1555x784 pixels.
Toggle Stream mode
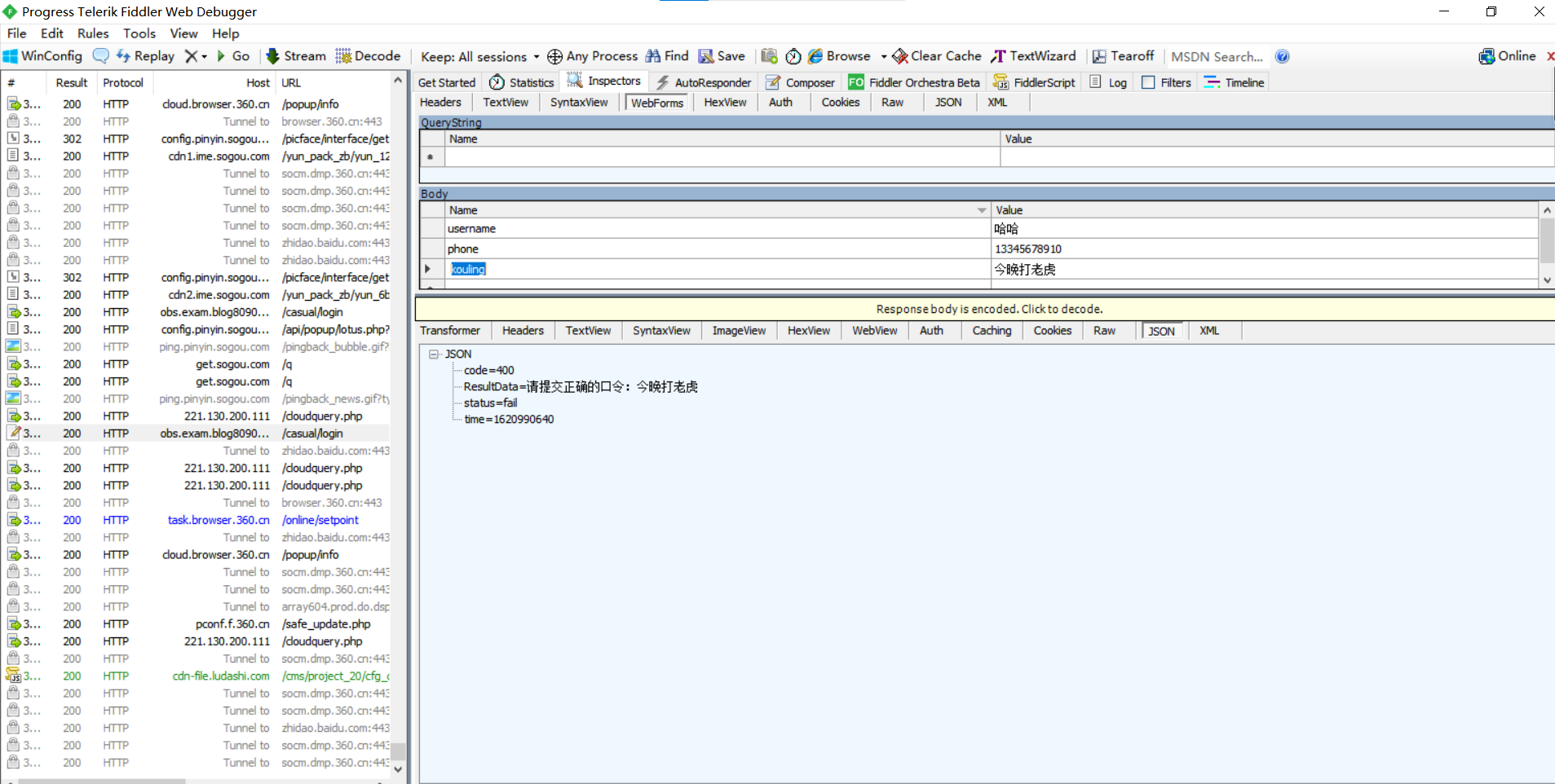[x=296, y=56]
